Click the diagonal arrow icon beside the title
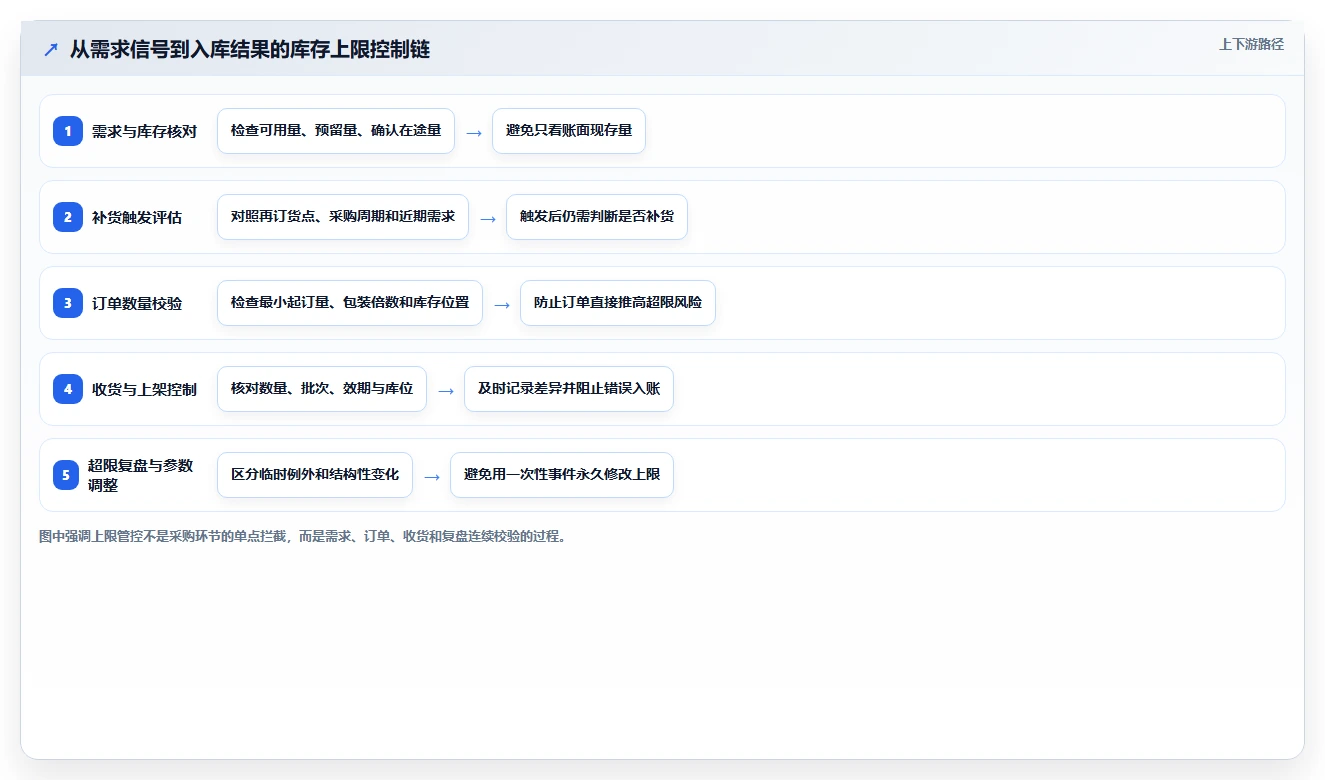The image size is (1325, 780). click(x=51, y=50)
